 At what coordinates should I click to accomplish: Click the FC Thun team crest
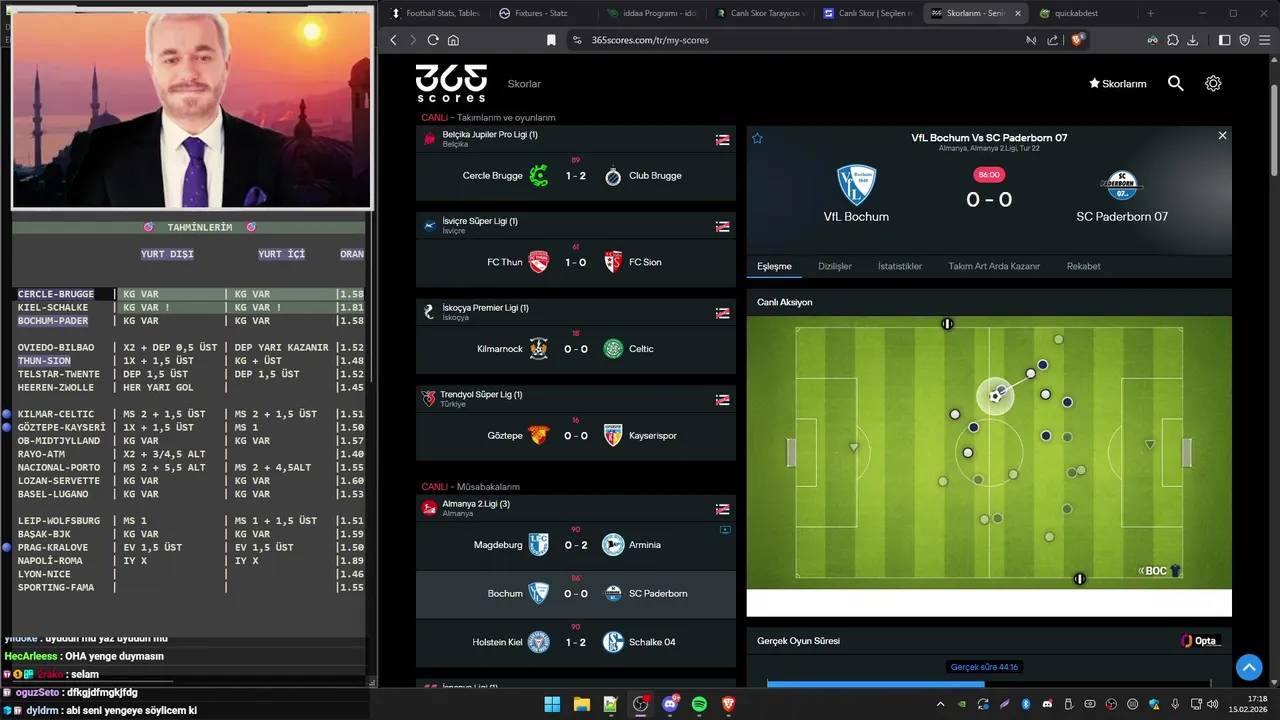(539, 262)
